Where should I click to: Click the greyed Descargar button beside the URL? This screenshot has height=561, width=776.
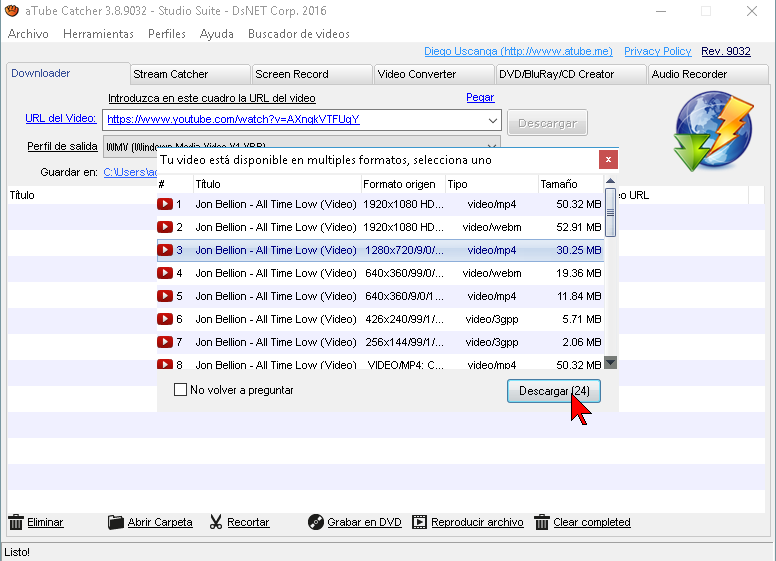point(547,123)
